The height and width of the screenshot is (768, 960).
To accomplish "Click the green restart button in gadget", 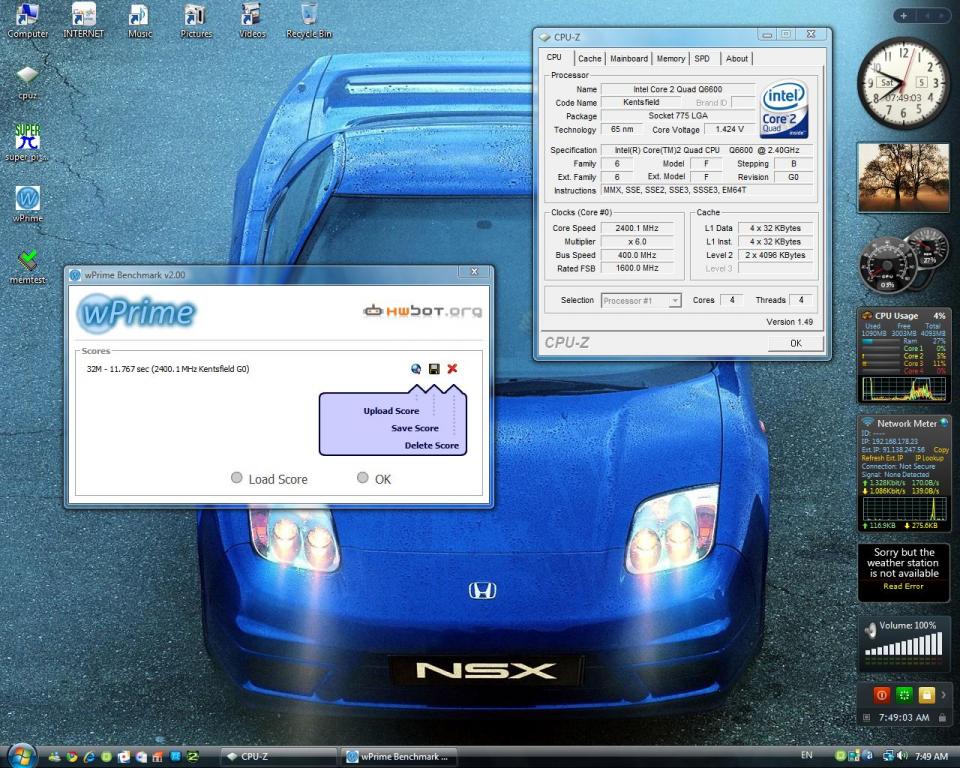I will [904, 695].
